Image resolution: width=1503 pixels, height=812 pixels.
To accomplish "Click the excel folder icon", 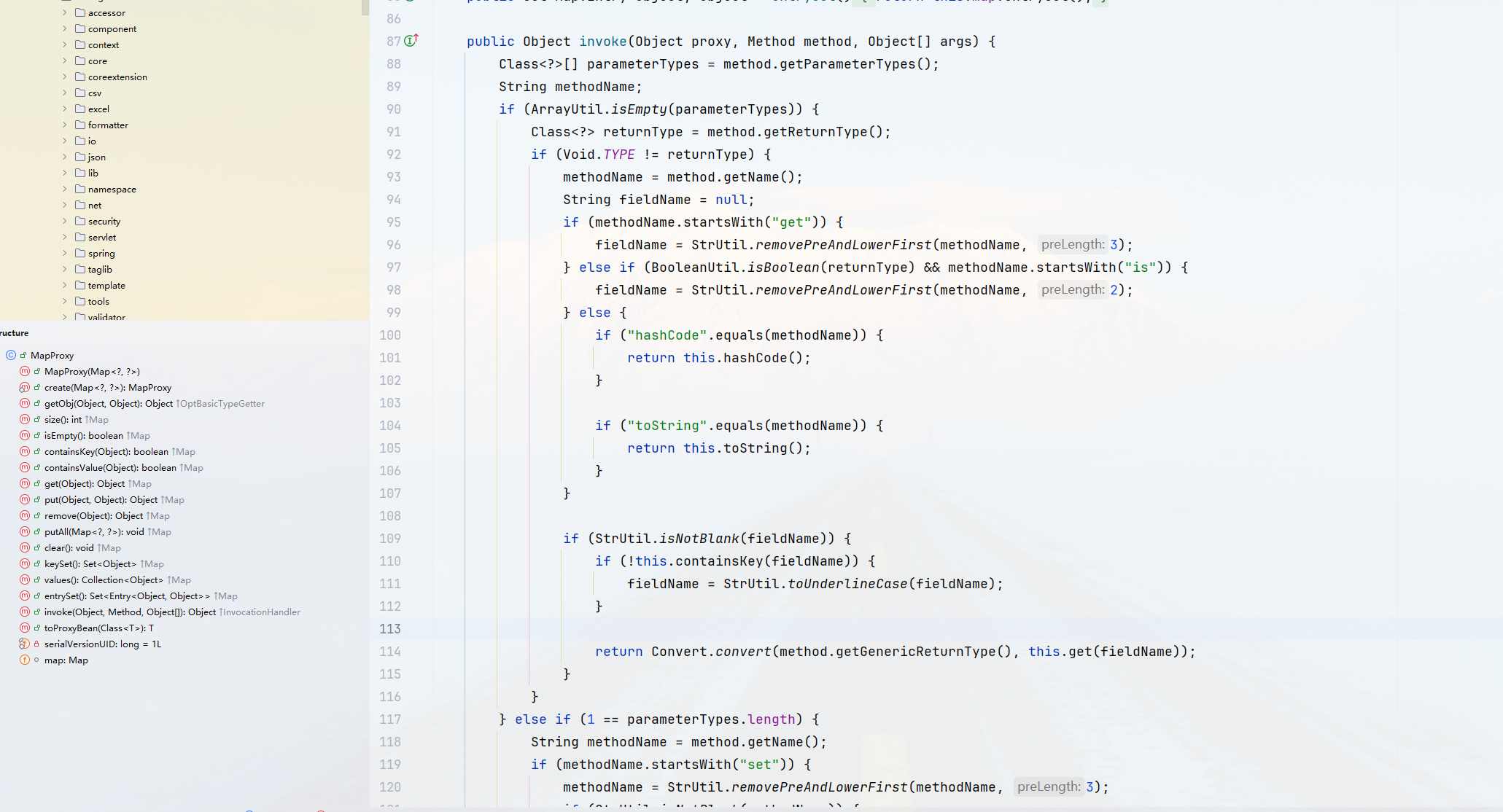I will pos(80,109).
